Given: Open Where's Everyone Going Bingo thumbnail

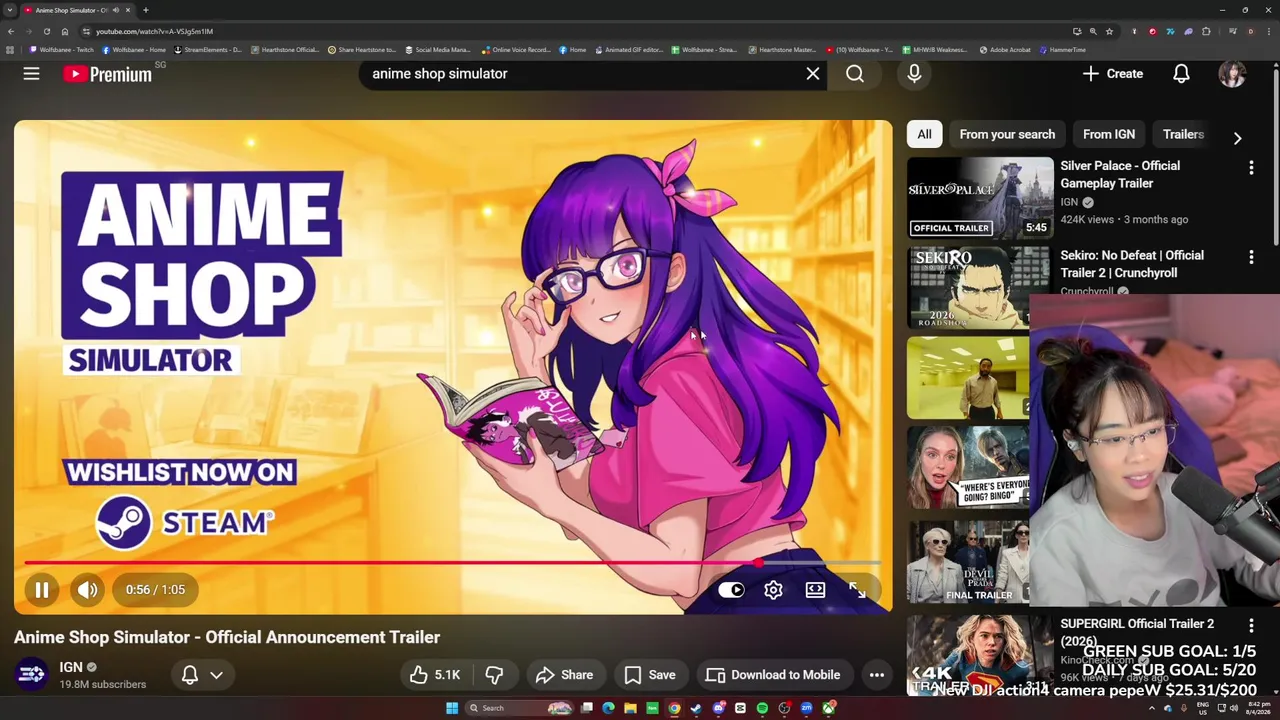Looking at the screenshot, I should (968, 468).
